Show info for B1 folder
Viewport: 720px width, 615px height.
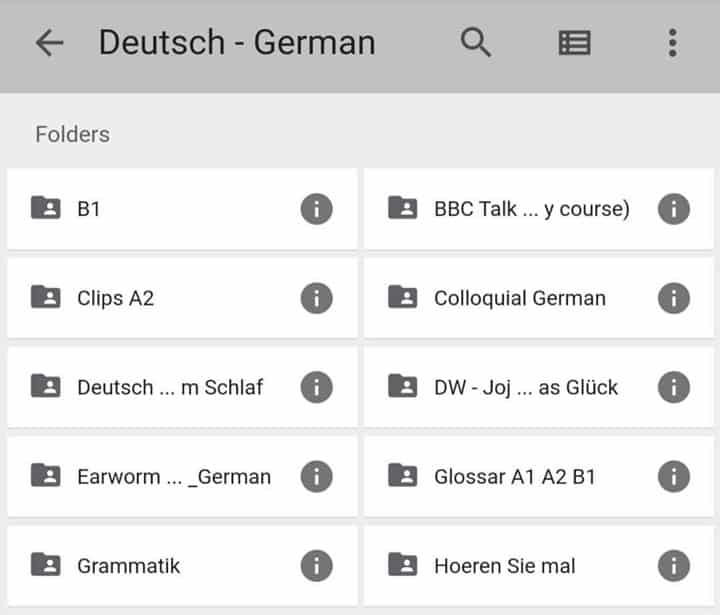316,209
